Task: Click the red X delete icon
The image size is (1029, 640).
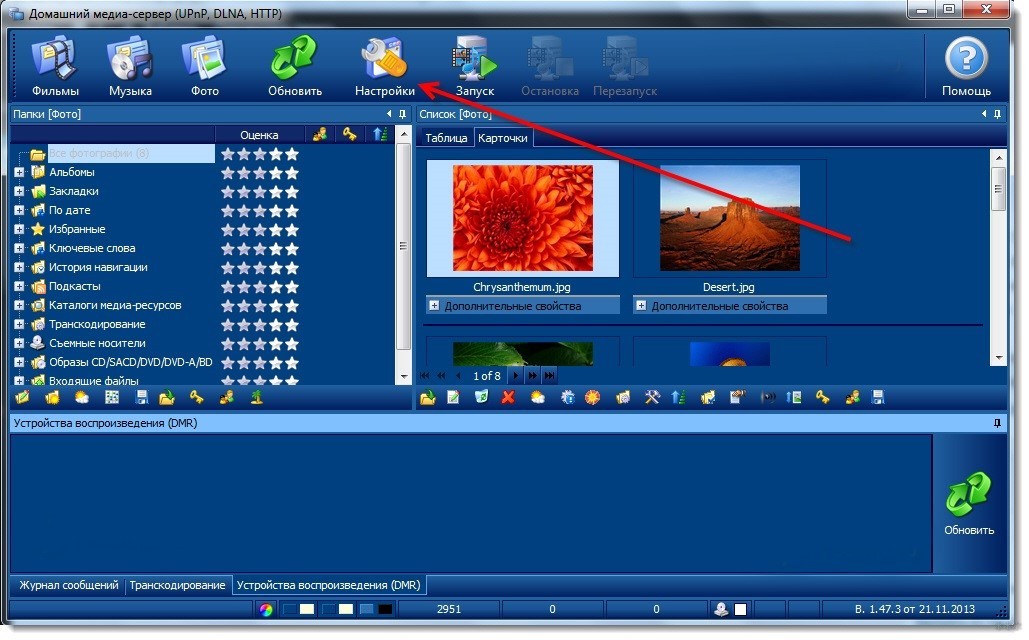Action: [x=508, y=397]
